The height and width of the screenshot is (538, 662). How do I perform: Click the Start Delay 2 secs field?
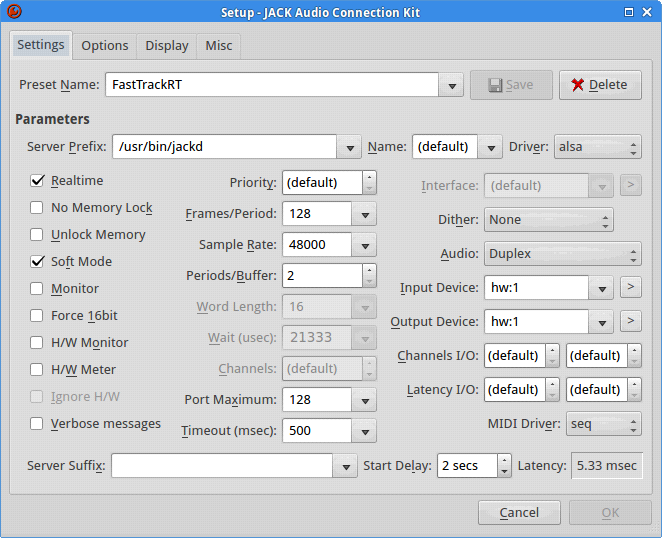coord(467,466)
